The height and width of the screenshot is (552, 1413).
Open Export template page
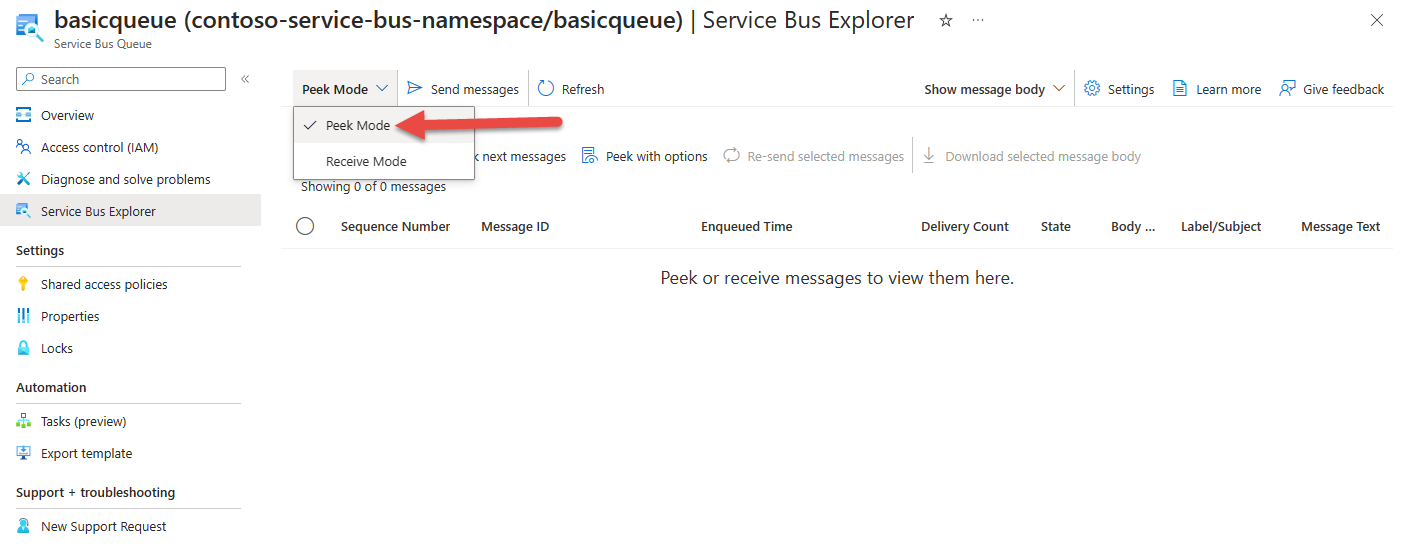(x=86, y=453)
